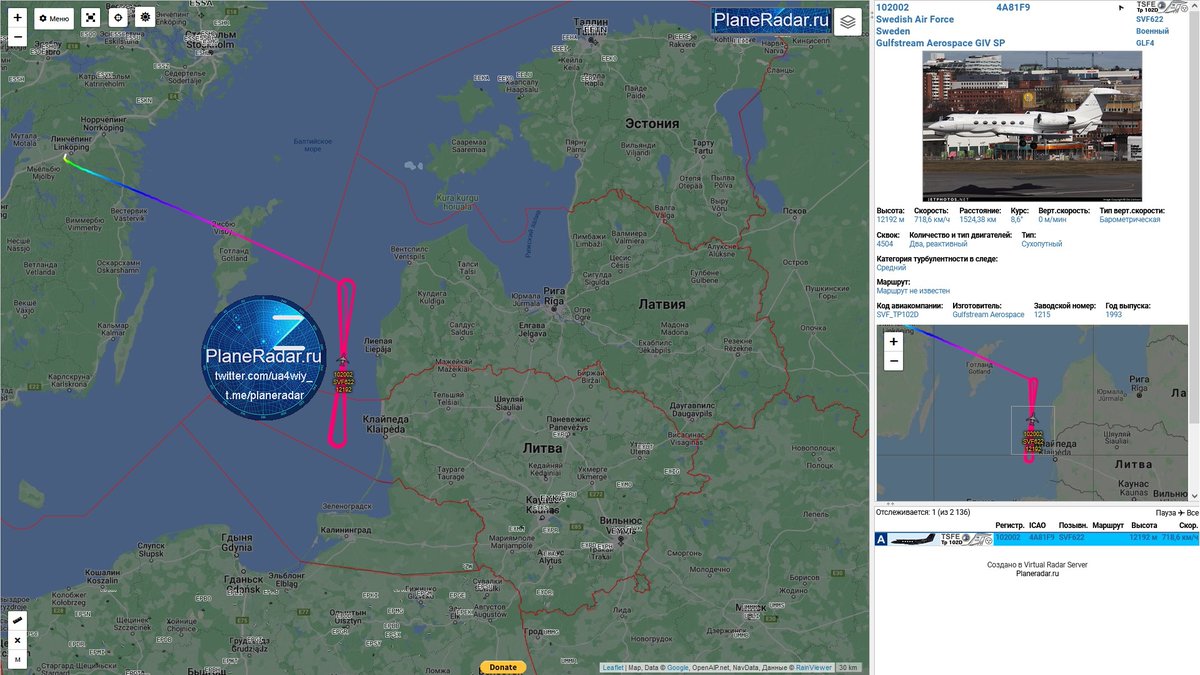Click ICAO code 4A81F9 in header
Image resolution: width=1200 pixels, height=675 pixels.
point(1013,7)
